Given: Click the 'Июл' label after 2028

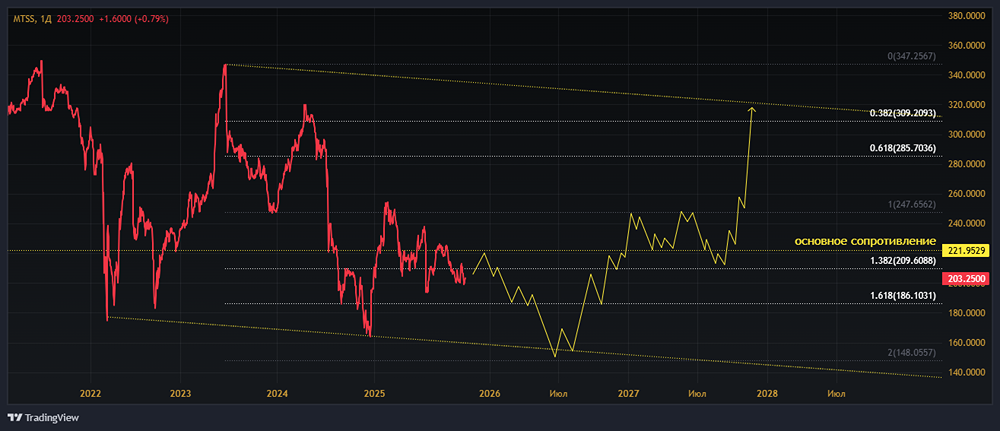Looking at the screenshot, I should (x=836, y=393).
